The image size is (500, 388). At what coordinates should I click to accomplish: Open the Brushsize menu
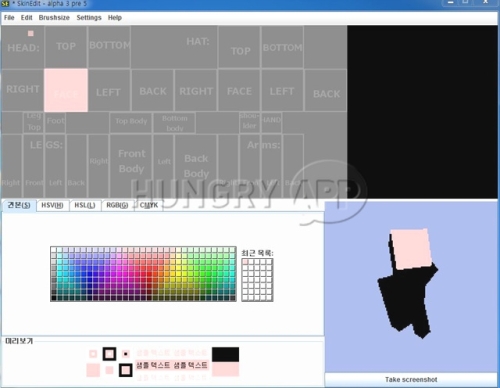point(54,18)
